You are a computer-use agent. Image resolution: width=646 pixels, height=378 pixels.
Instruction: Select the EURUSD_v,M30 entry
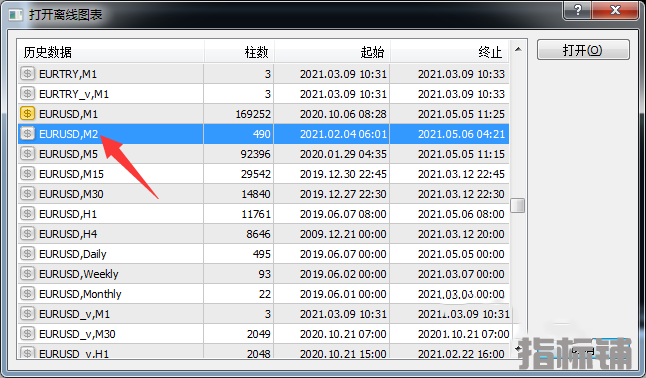263,333
